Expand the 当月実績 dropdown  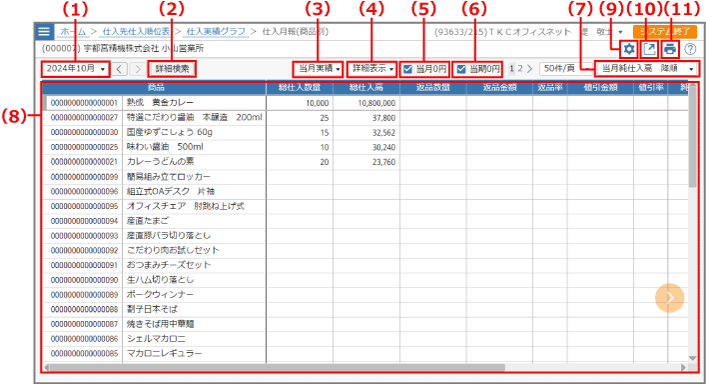click(x=318, y=68)
